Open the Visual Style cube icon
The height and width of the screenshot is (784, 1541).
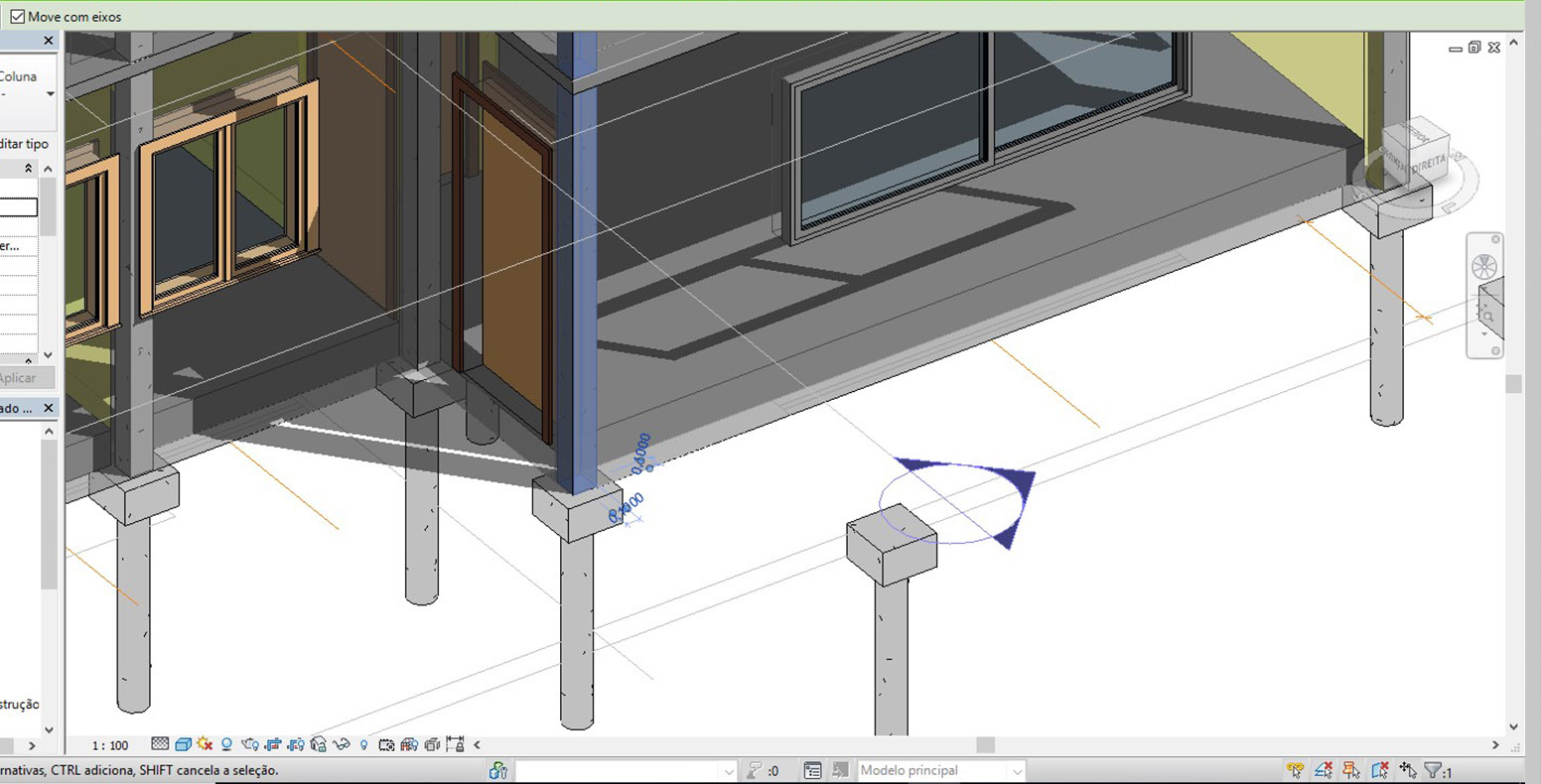183,744
